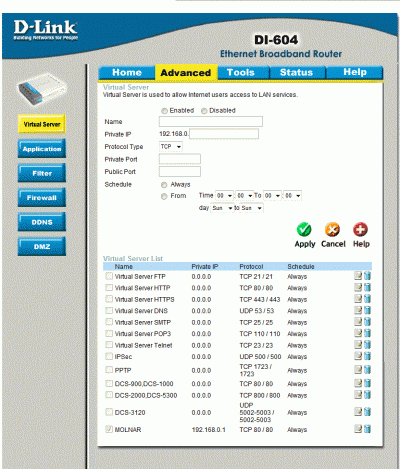Image resolution: width=400 pixels, height=469 pixels.
Task: Delete the PPTP entry
Action: pos(367,370)
